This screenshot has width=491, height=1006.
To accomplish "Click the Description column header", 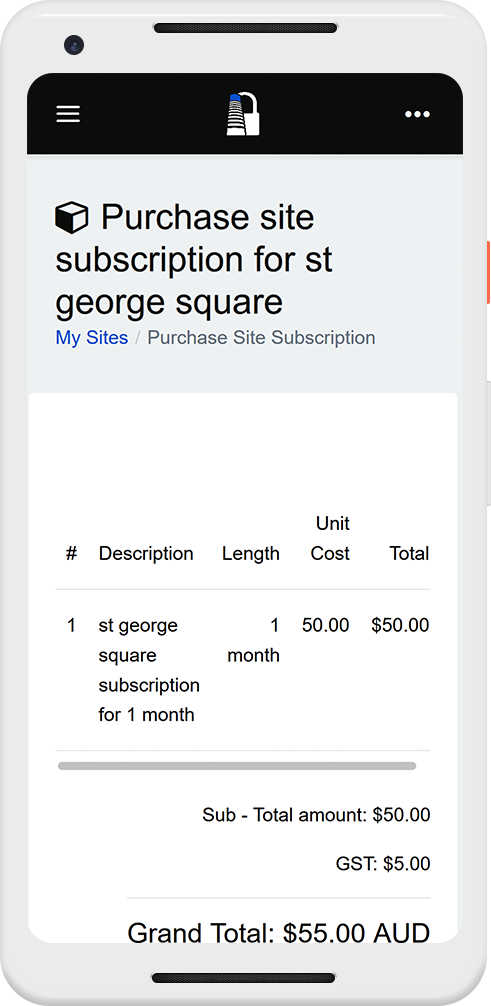I will click(x=146, y=554).
